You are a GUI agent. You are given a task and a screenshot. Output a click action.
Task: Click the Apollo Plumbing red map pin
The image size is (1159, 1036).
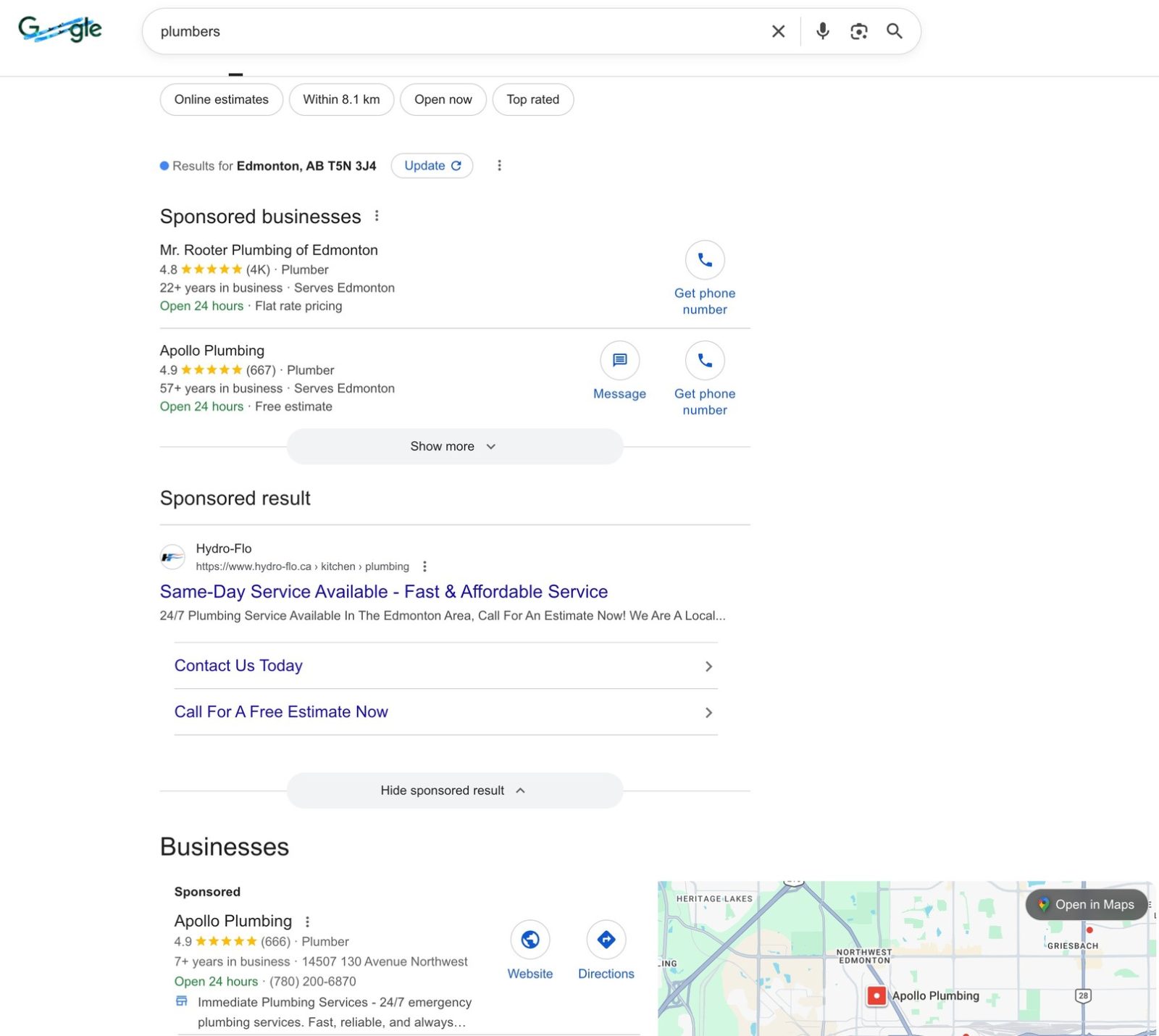(x=876, y=995)
